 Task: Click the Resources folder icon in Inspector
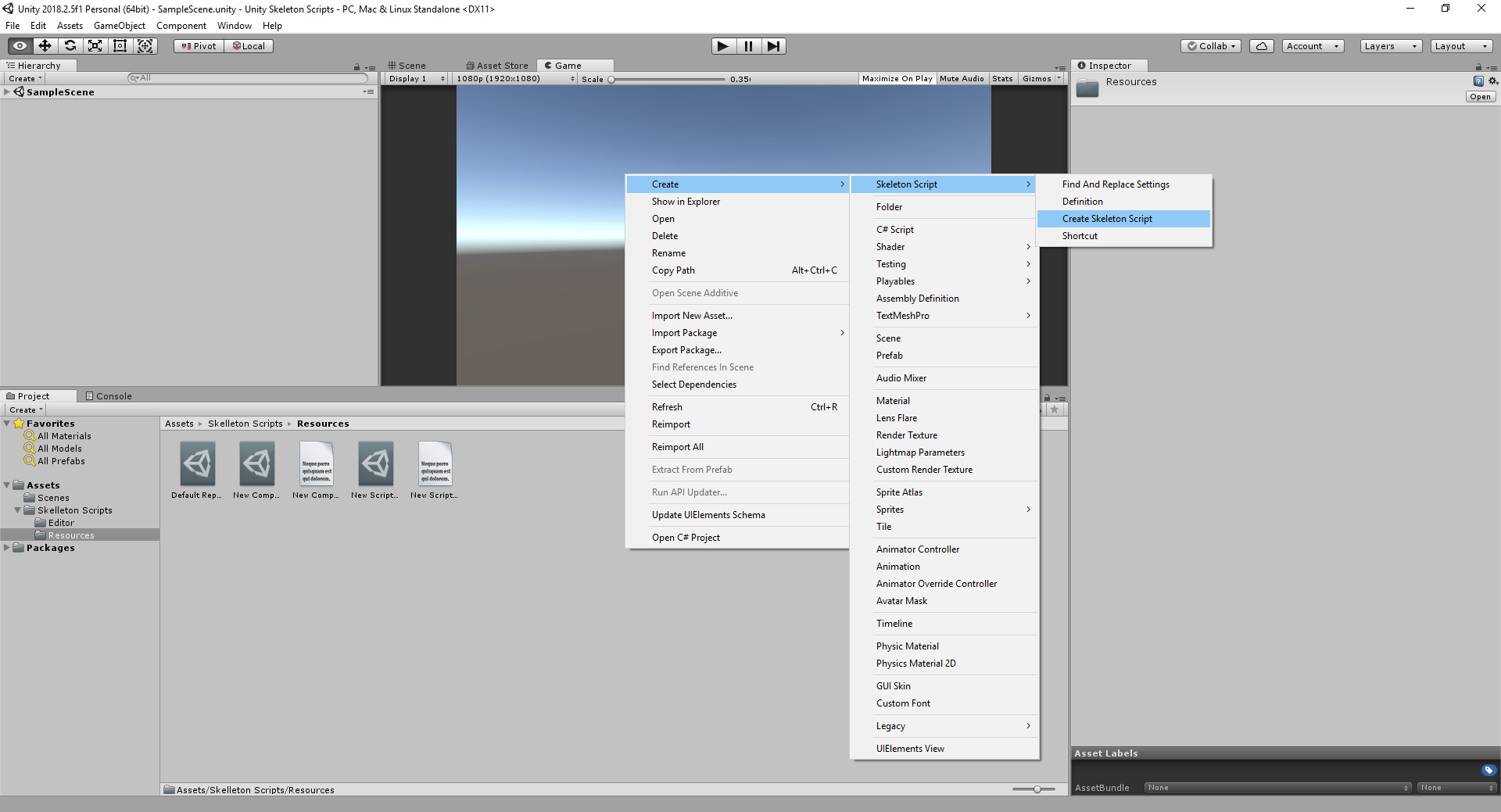click(1087, 88)
